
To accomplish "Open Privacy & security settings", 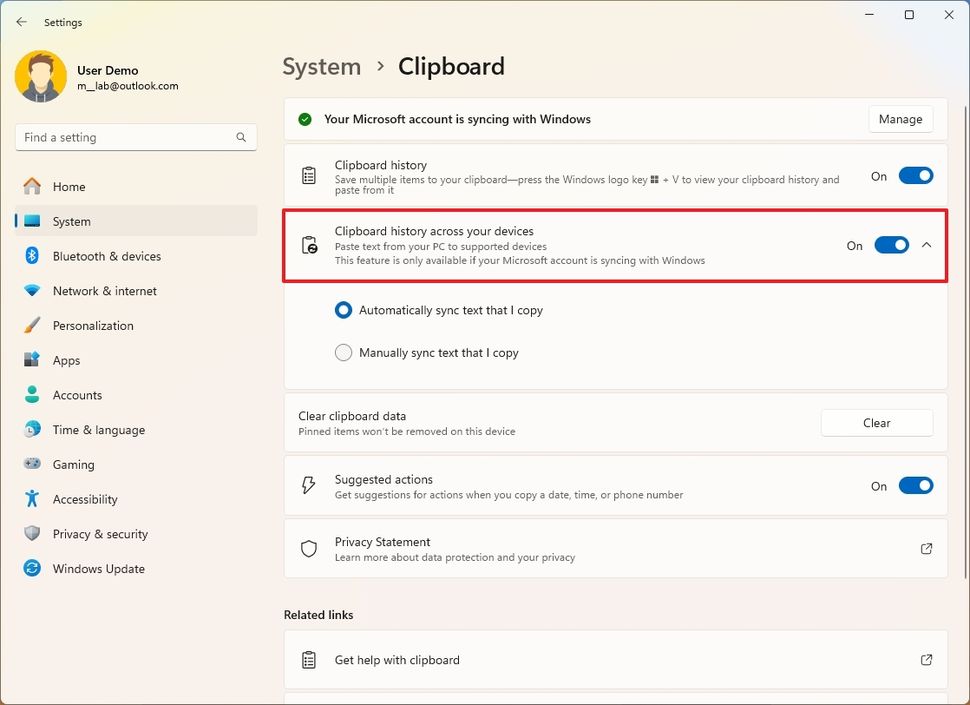I will (x=100, y=533).
